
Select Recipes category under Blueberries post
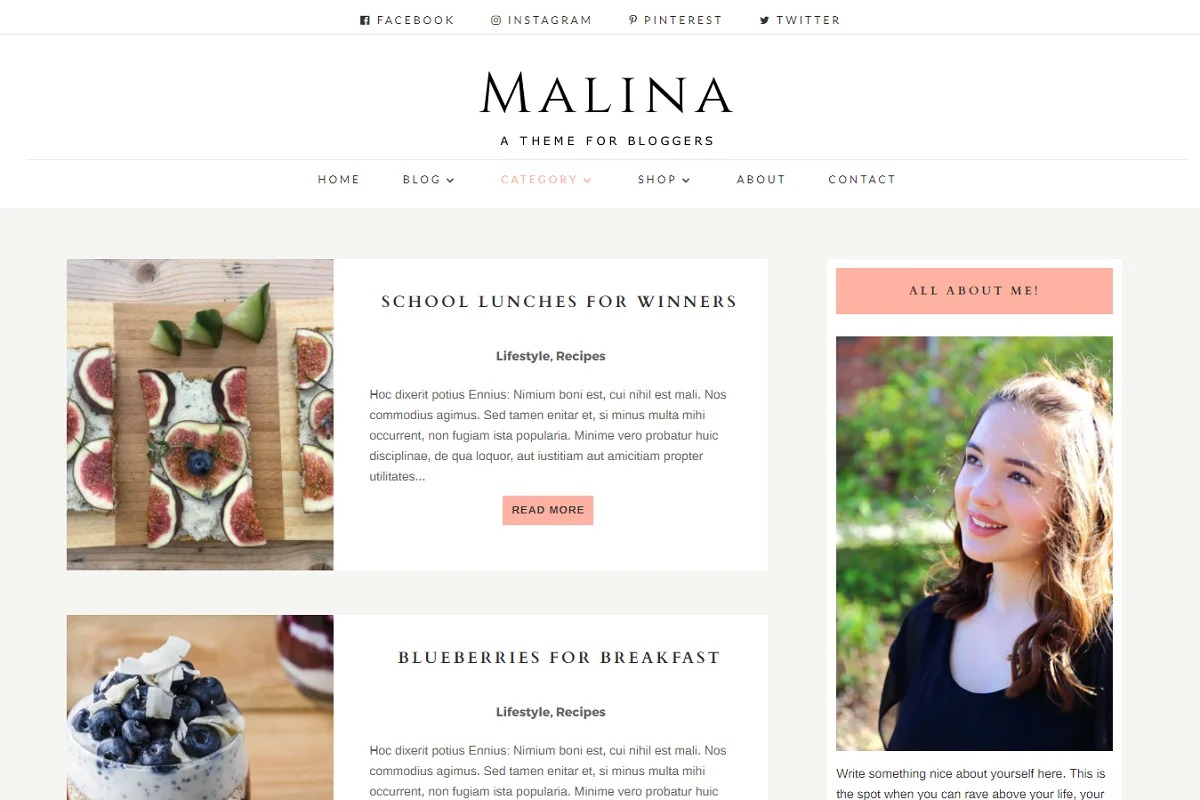coord(581,712)
